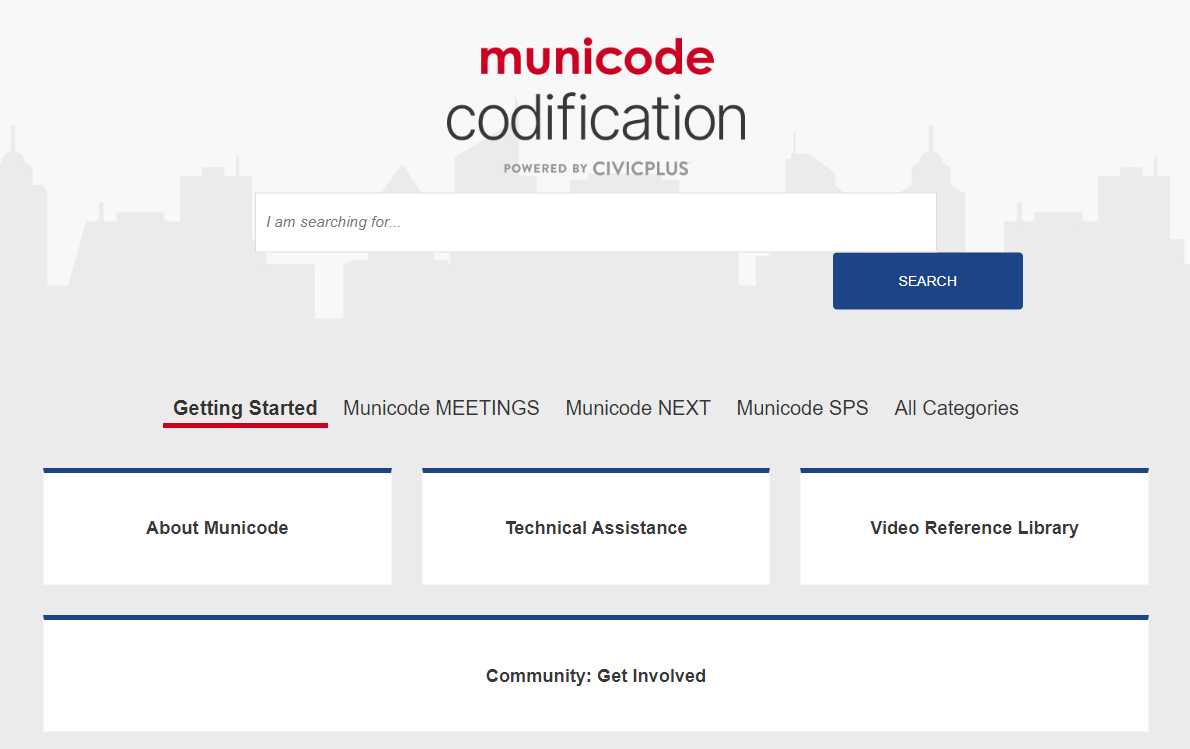
Task: Click the blue SEARCH button
Action: (x=927, y=281)
